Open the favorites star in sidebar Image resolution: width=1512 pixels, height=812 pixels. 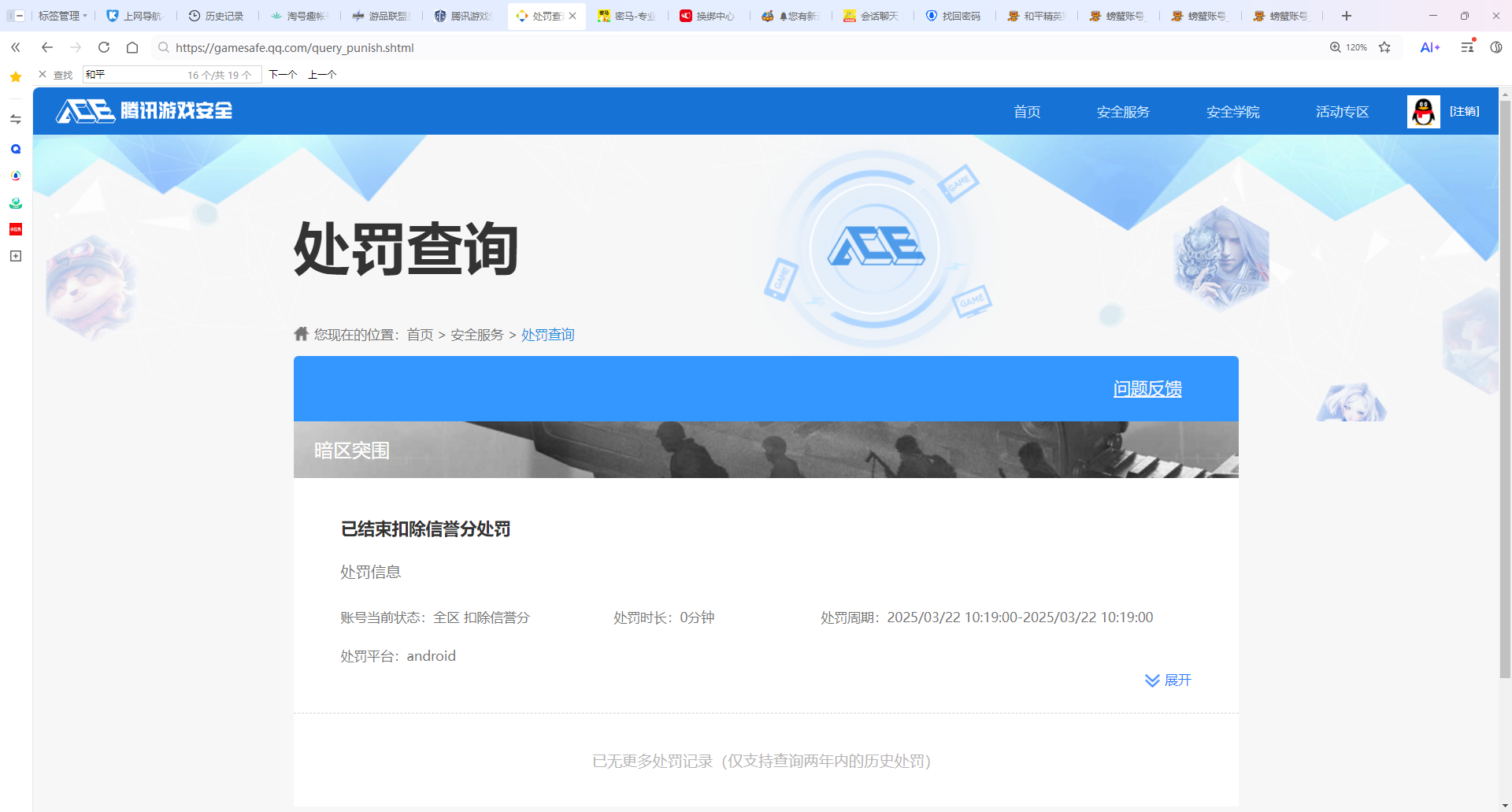coord(16,77)
